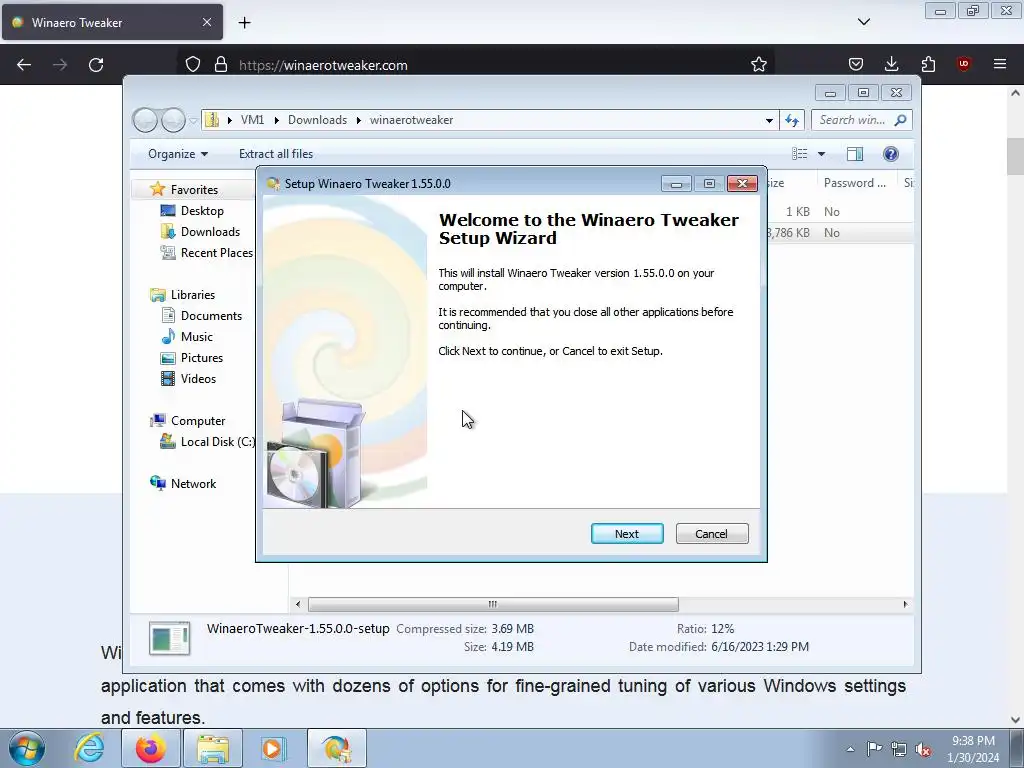
Task: Open Windows Explorer taskbar button
Action: [213, 748]
